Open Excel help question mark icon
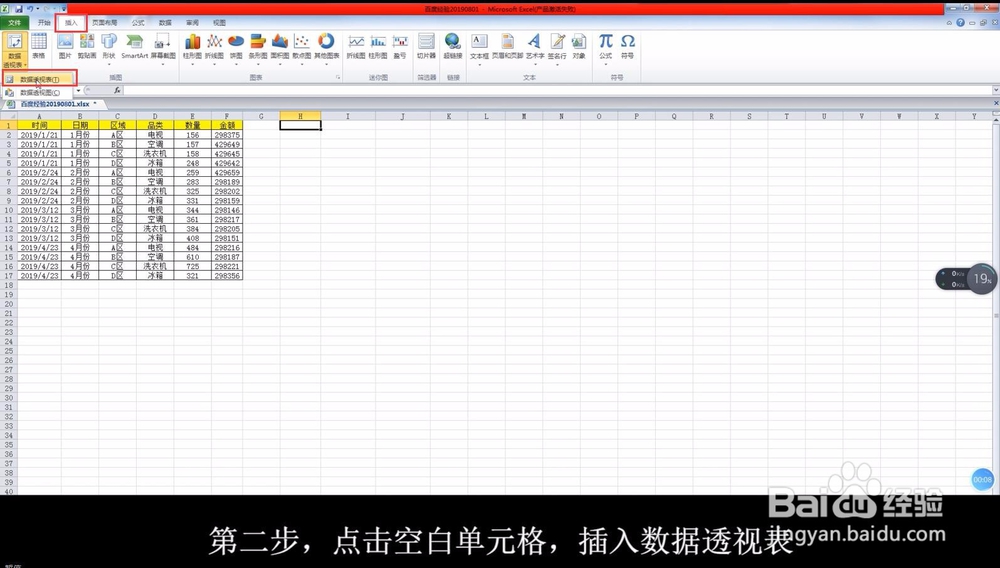1000x568 pixels. click(x=960, y=22)
